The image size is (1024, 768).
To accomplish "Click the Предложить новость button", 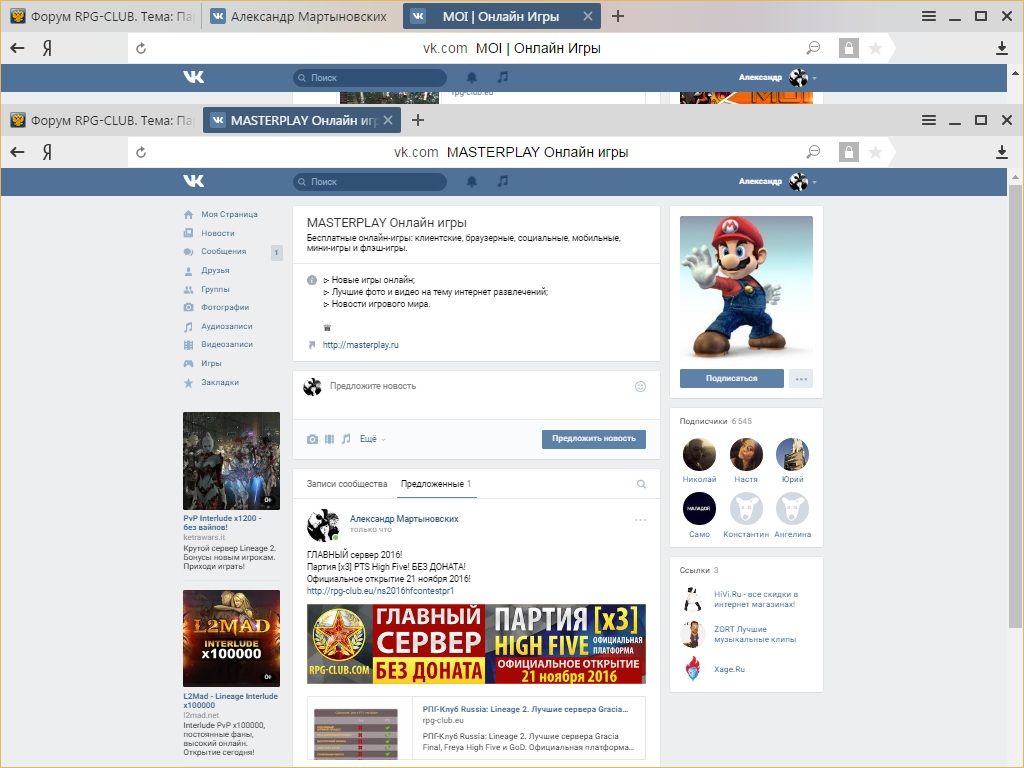I will click(x=593, y=439).
